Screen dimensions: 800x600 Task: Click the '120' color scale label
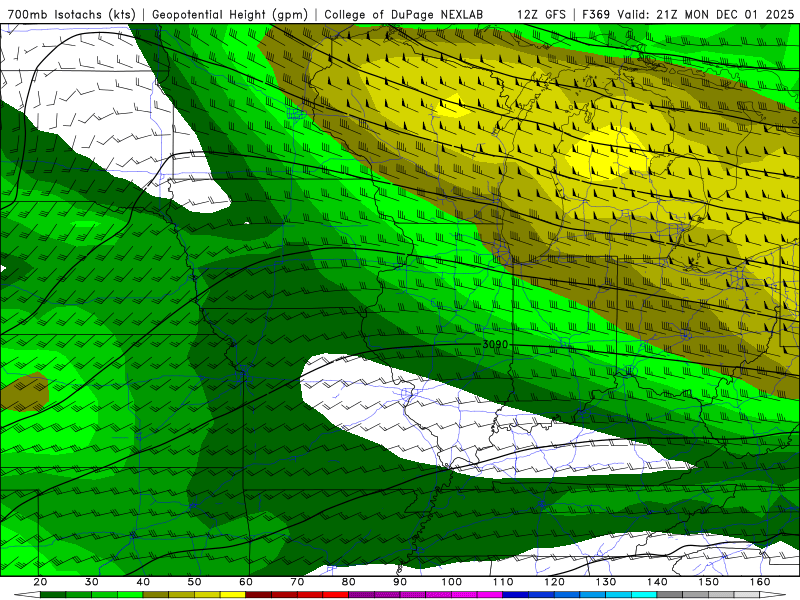555,582
